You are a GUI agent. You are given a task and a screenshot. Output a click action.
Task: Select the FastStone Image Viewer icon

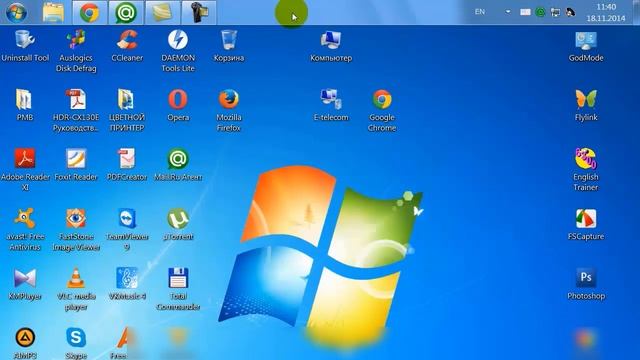[x=76, y=229]
